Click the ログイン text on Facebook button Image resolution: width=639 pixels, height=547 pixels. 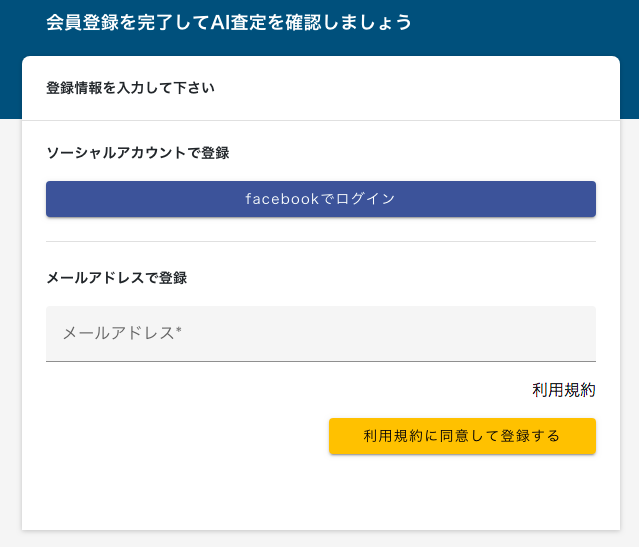click(x=366, y=199)
